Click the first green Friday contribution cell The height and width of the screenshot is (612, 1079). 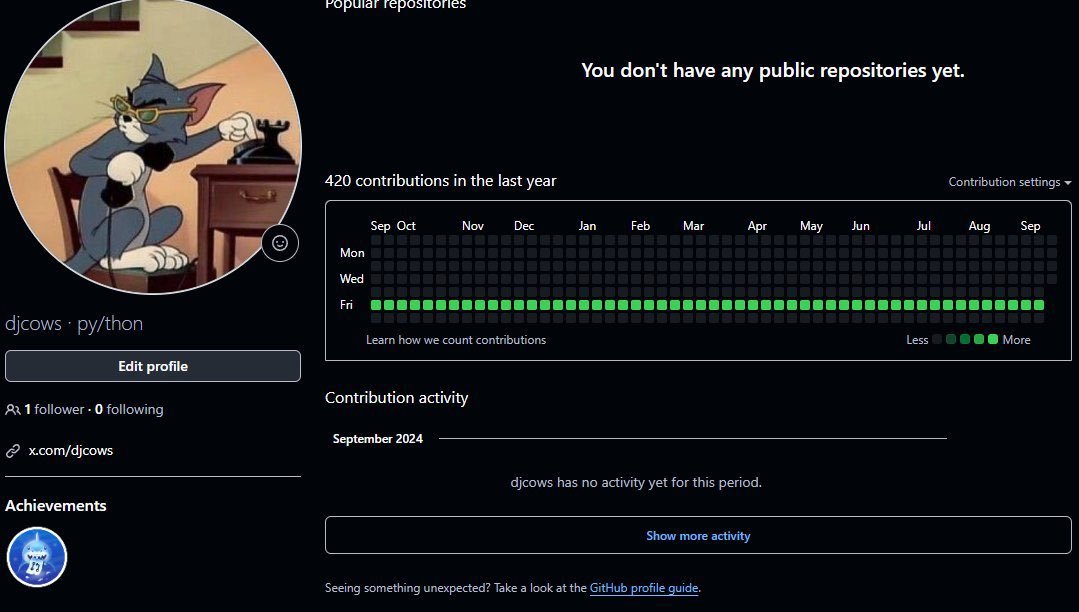click(x=376, y=305)
